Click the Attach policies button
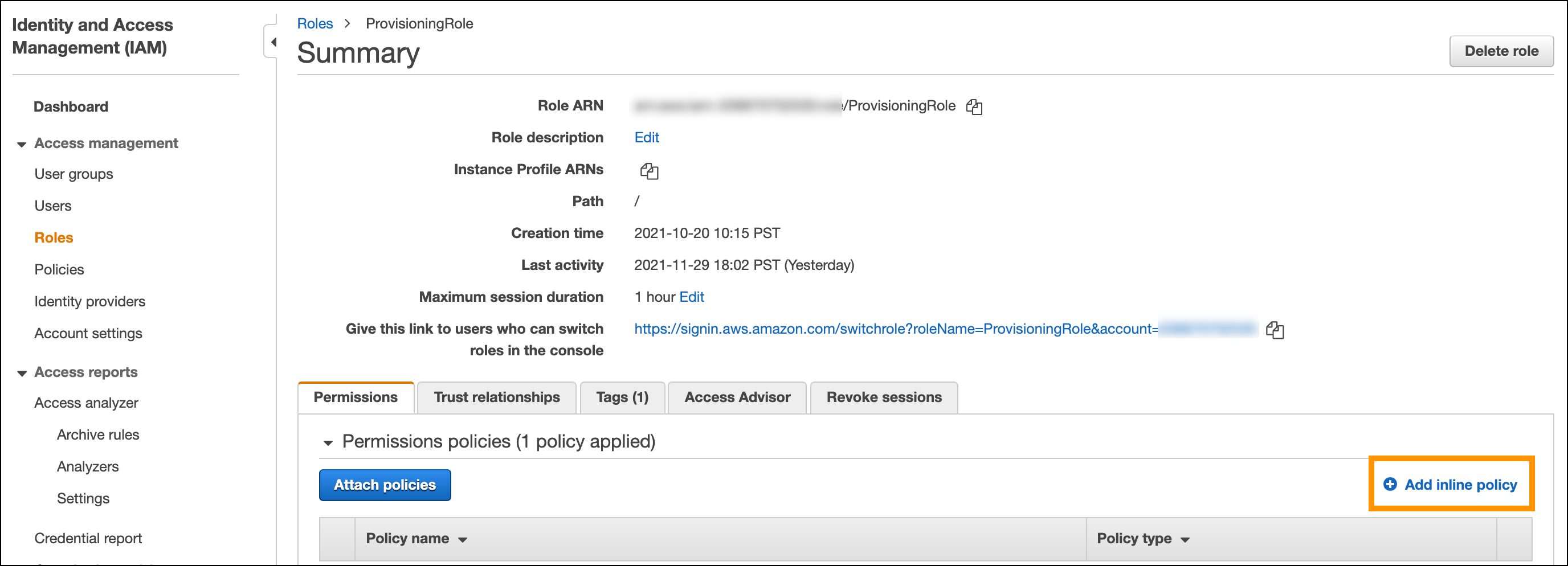Screen dimensions: 1568x566 385,485
